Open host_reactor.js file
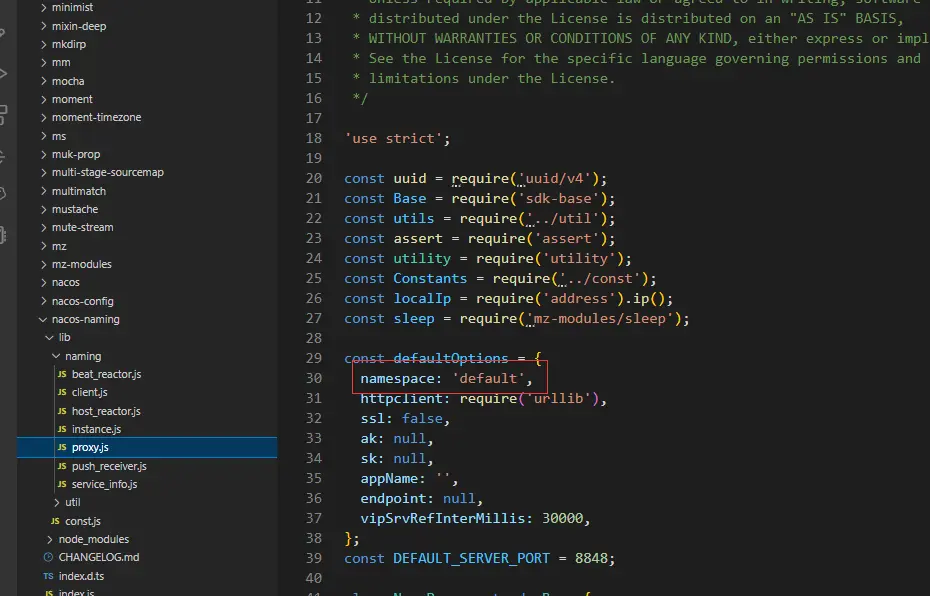Viewport: 930px width, 596px height. coord(106,411)
